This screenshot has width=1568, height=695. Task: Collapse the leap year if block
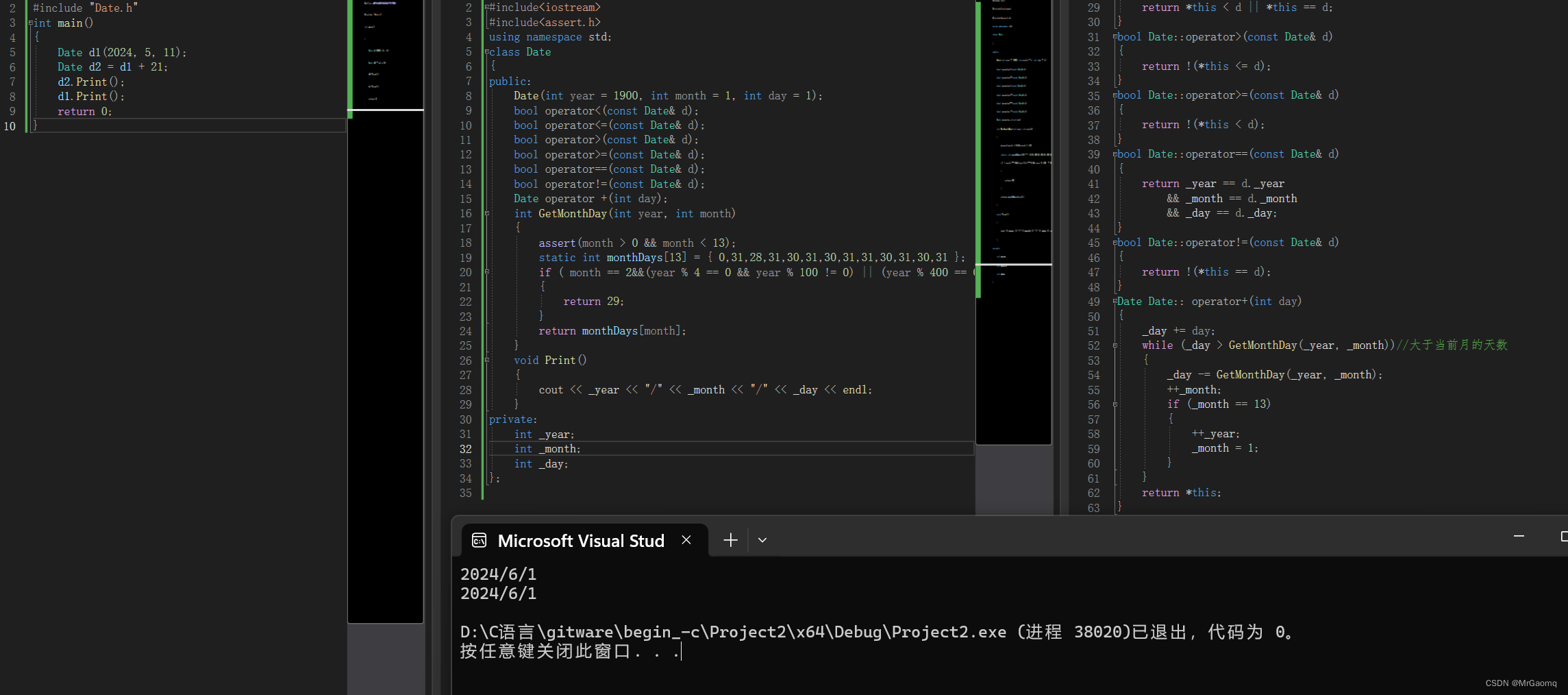(x=487, y=272)
